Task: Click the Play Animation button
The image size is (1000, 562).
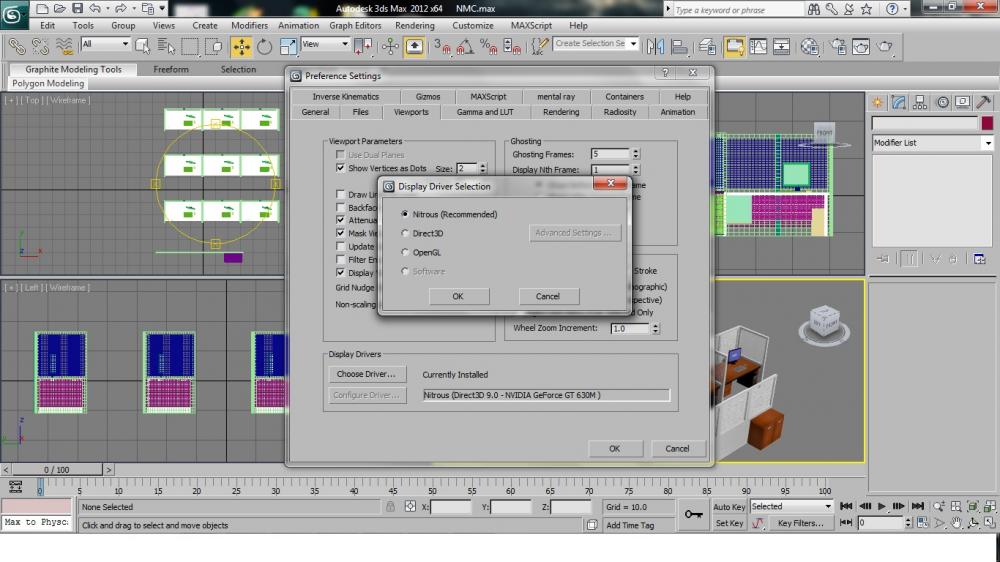Action: 881,506
